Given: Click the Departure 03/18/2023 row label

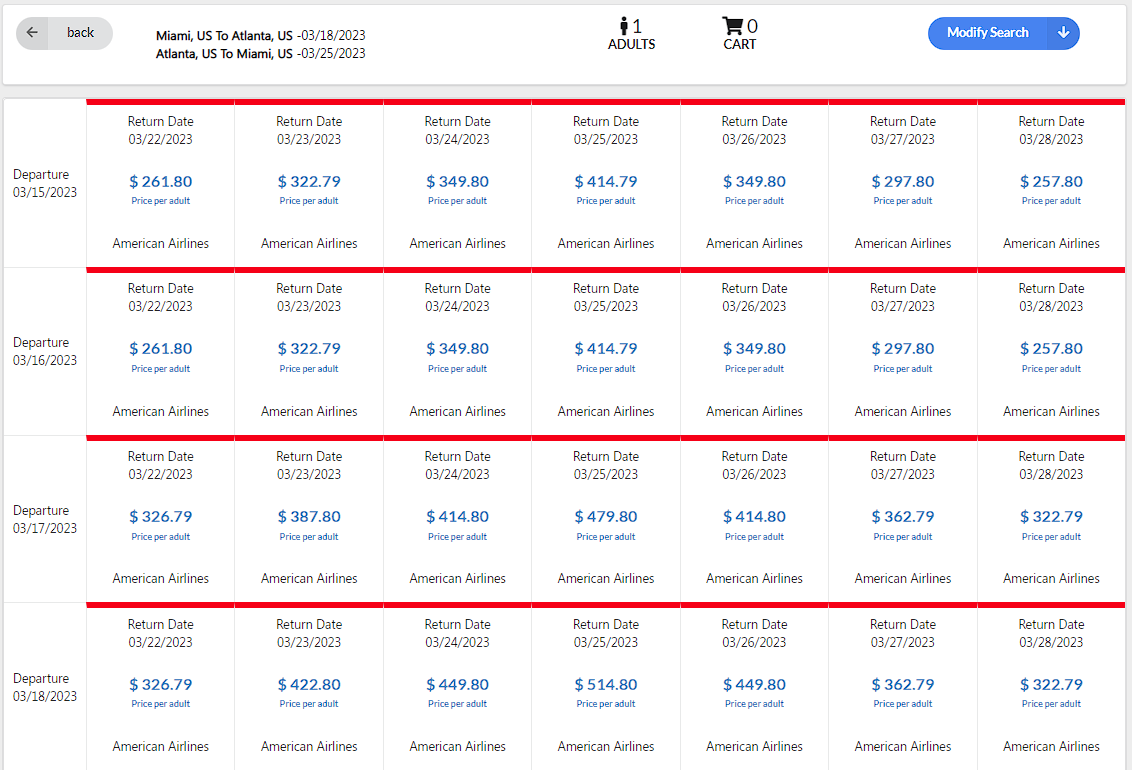Looking at the screenshot, I should tap(45, 688).
